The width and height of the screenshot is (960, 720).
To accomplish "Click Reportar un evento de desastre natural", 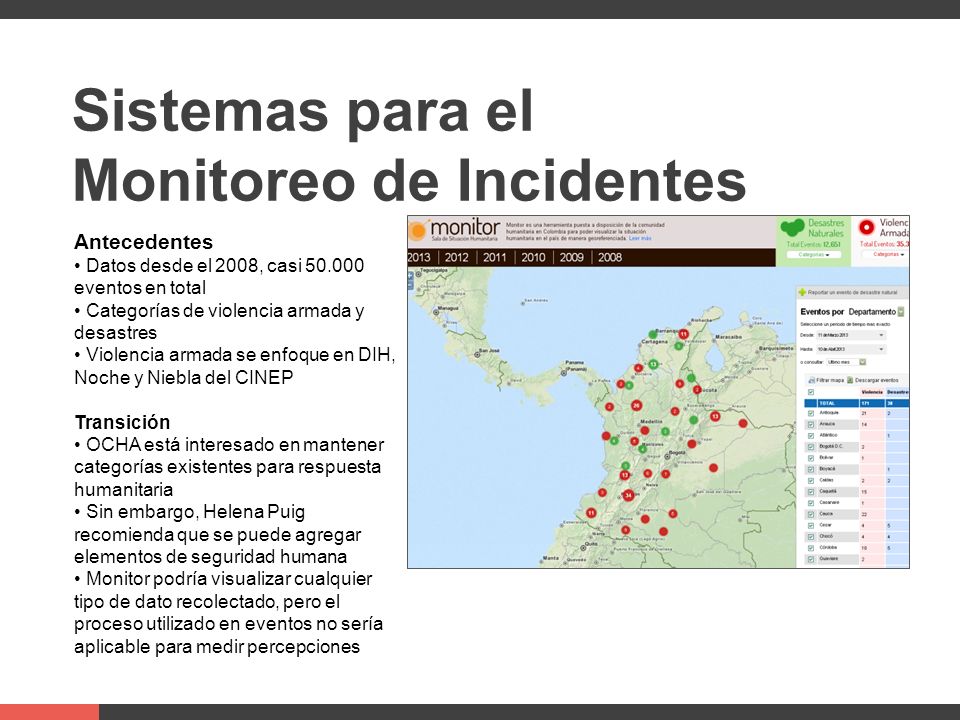I will coord(853,293).
